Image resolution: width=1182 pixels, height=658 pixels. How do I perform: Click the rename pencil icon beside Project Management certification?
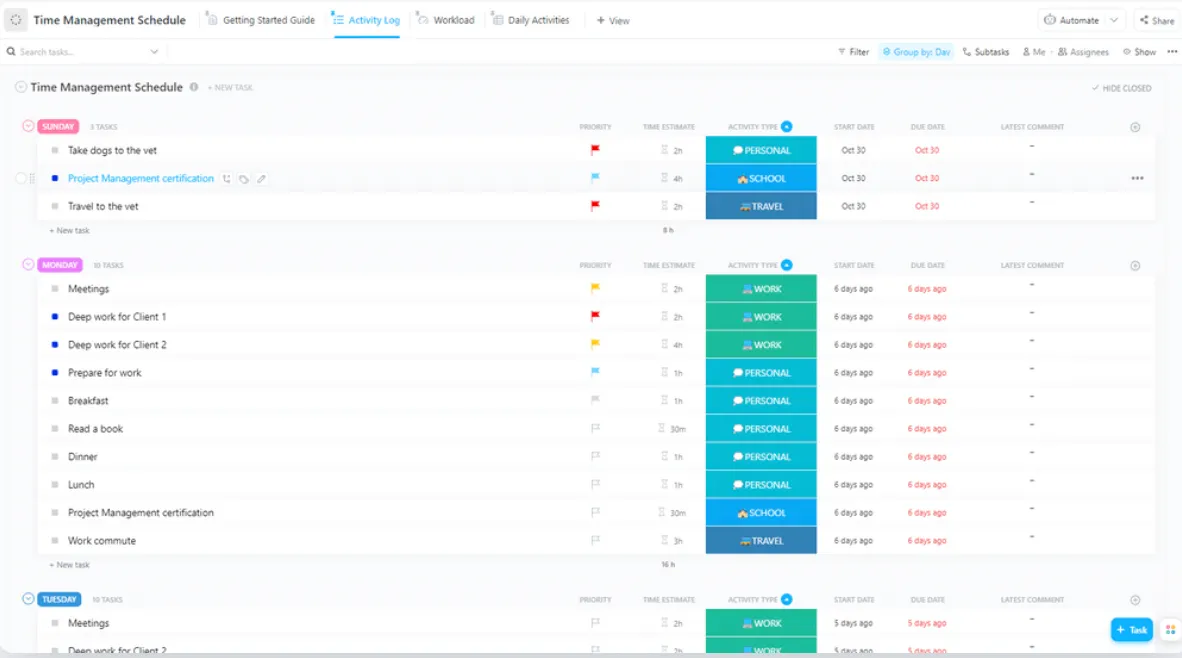(x=261, y=179)
